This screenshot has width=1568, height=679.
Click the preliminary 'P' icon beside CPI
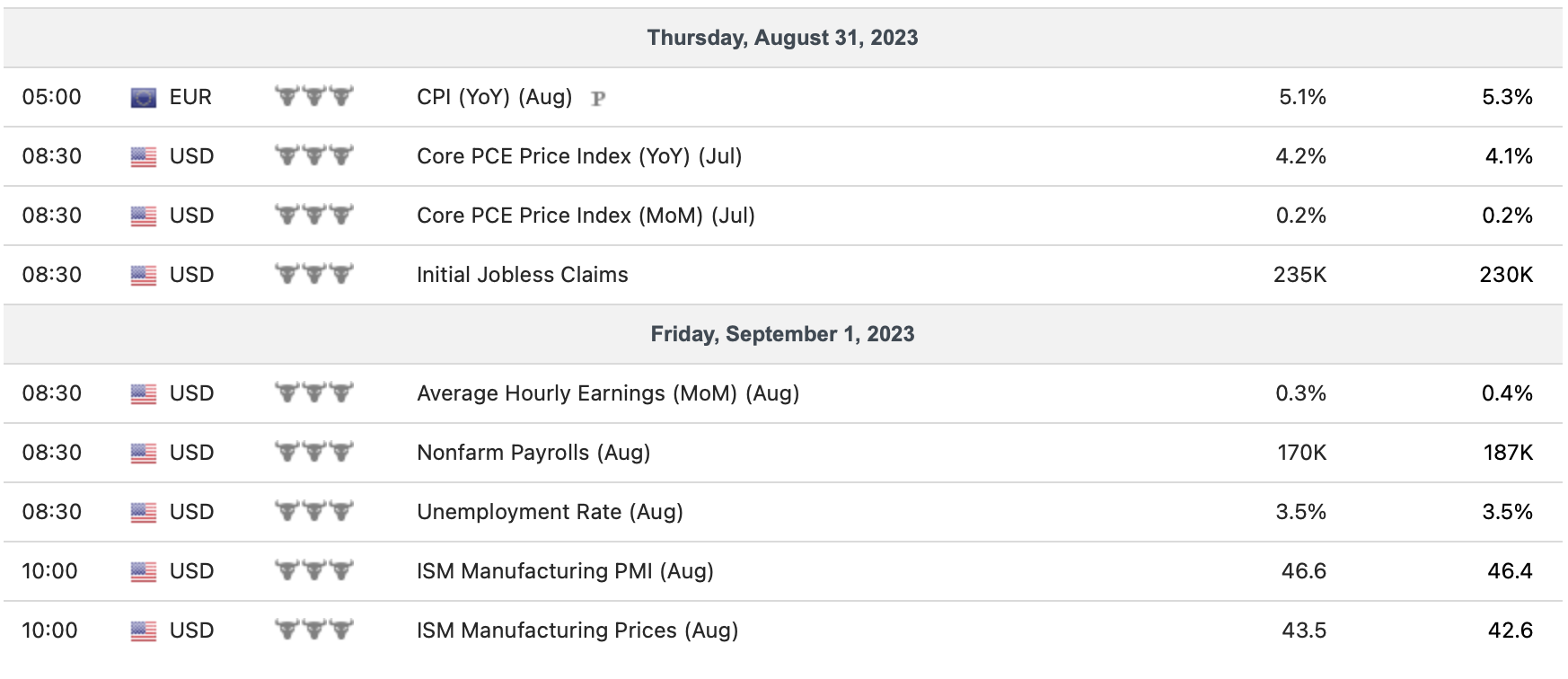click(598, 98)
